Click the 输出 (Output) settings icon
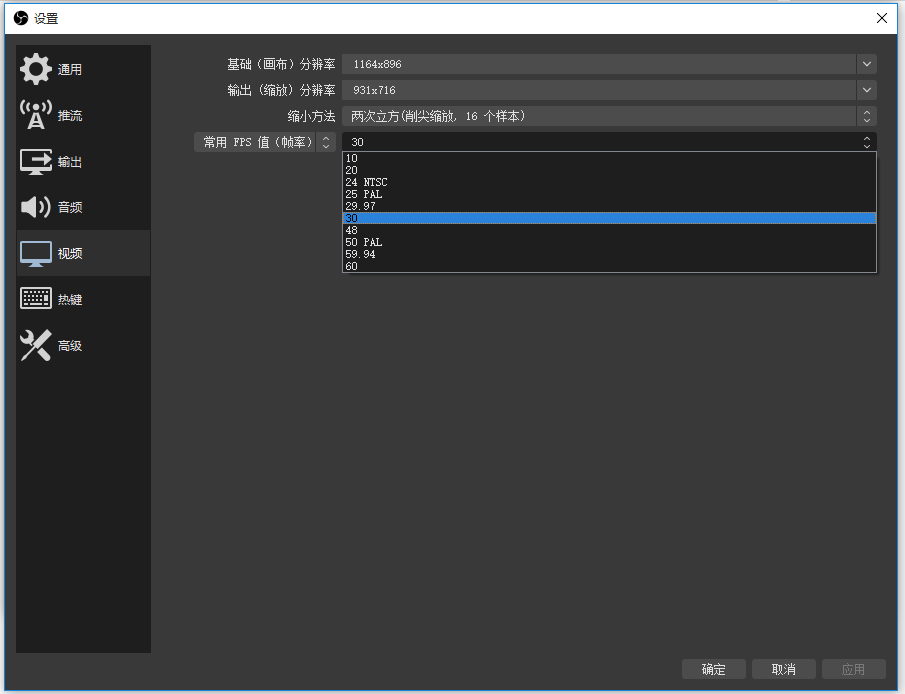 tap(35, 160)
